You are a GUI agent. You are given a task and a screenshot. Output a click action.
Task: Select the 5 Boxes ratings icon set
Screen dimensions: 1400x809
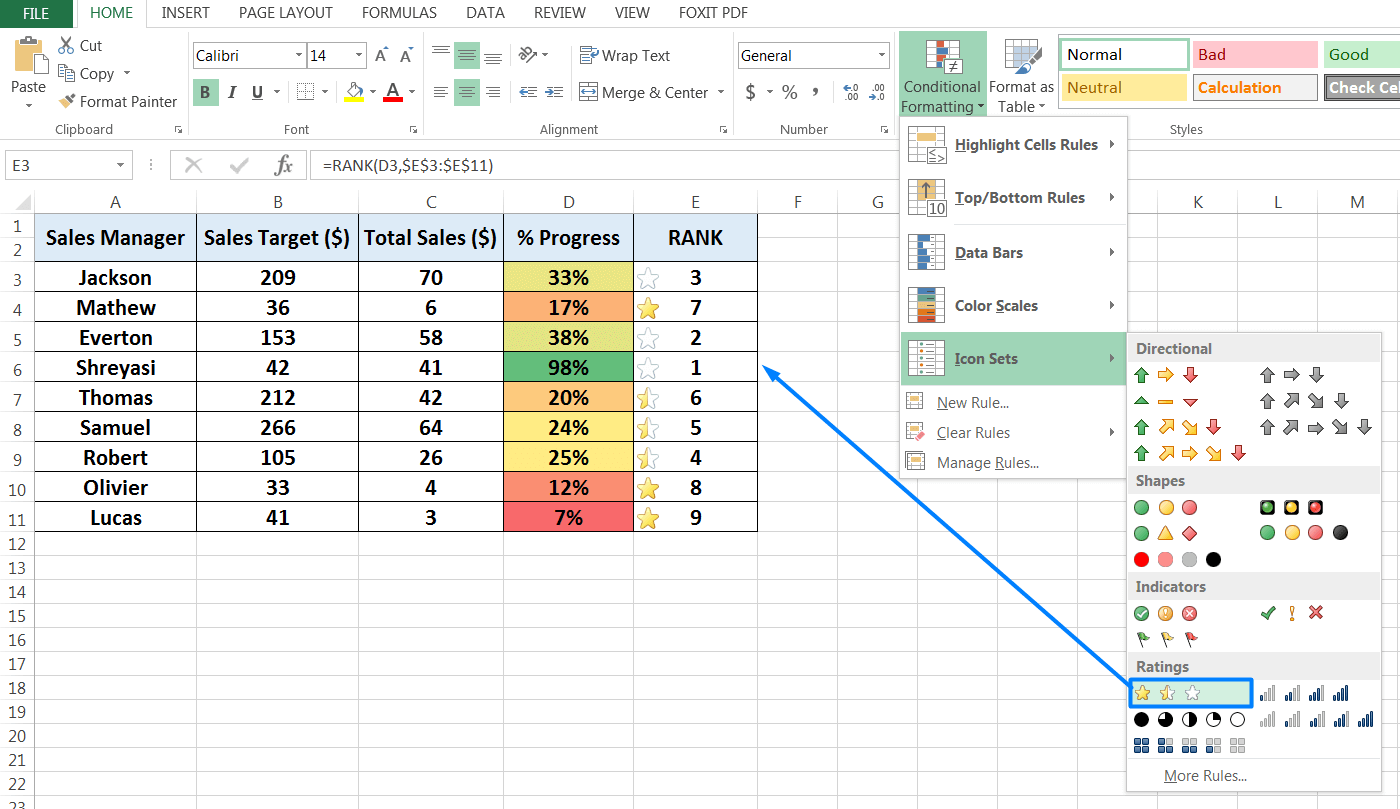1190,745
